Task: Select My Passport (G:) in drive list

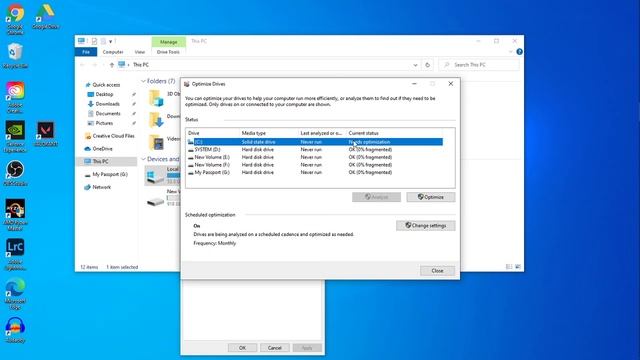Action: (x=315, y=173)
